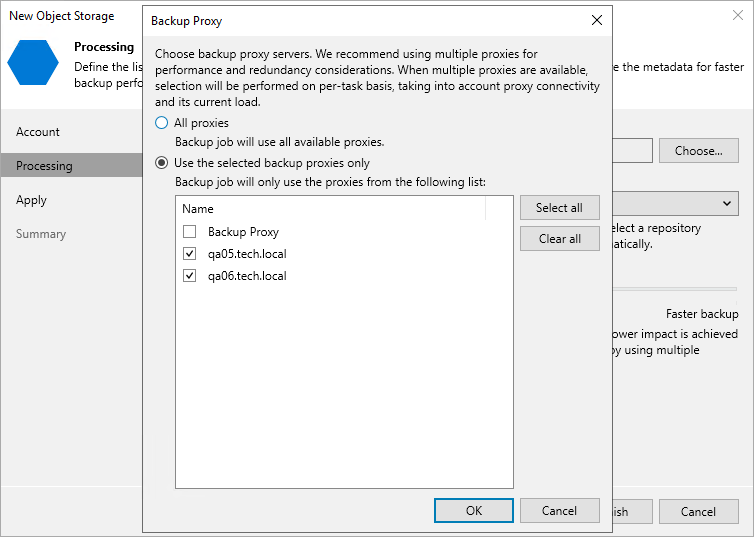Close the New Object Storage window

coord(738,15)
